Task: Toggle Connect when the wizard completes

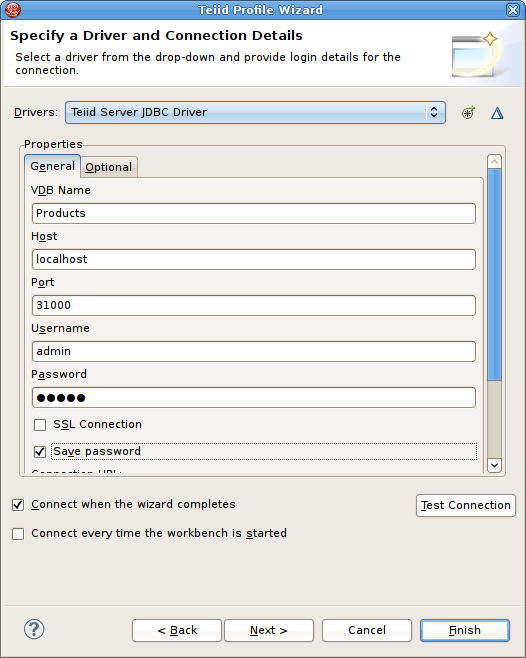Action: 18,505
